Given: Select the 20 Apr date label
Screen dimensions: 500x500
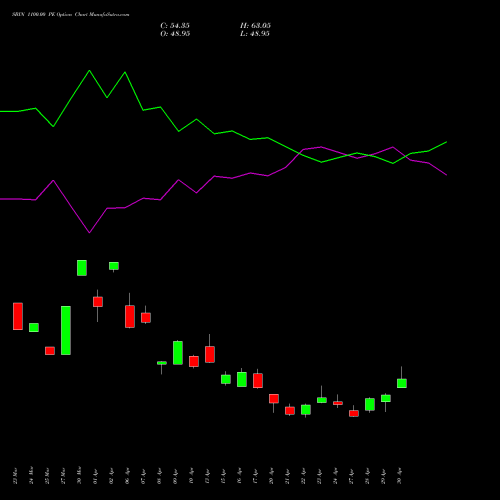Looking at the screenshot, I should click(x=271, y=476).
